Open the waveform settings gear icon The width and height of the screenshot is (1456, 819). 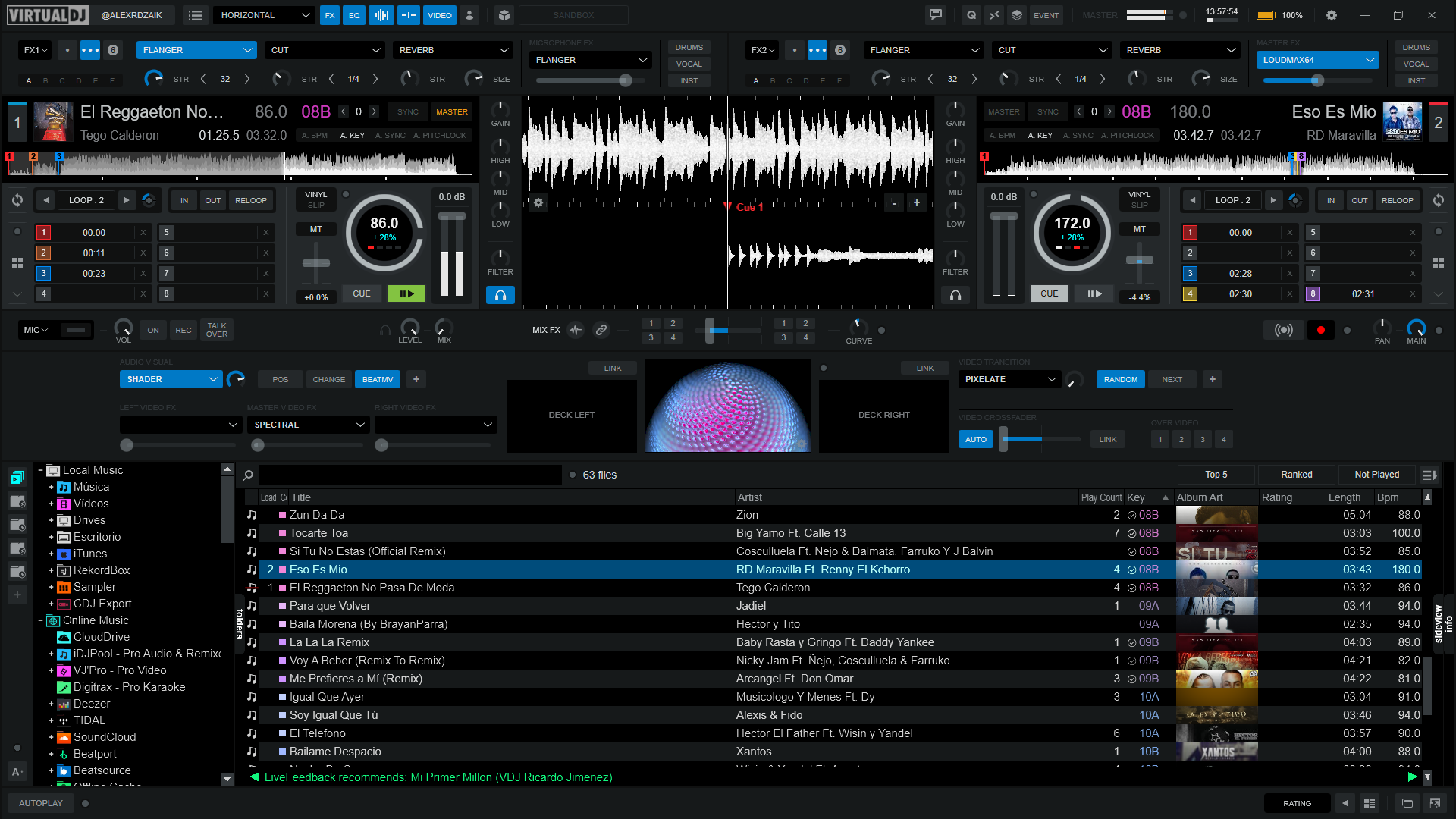538,202
